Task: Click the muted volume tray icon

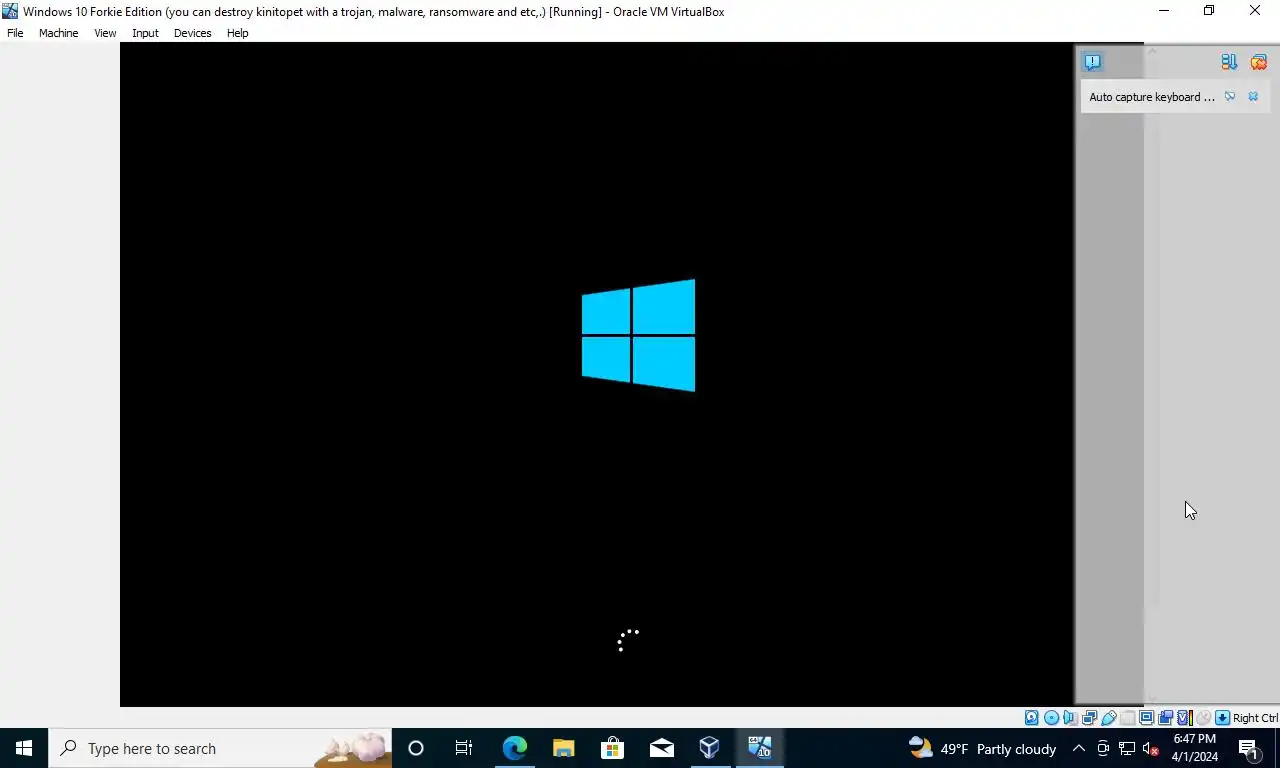Action: (x=1151, y=748)
